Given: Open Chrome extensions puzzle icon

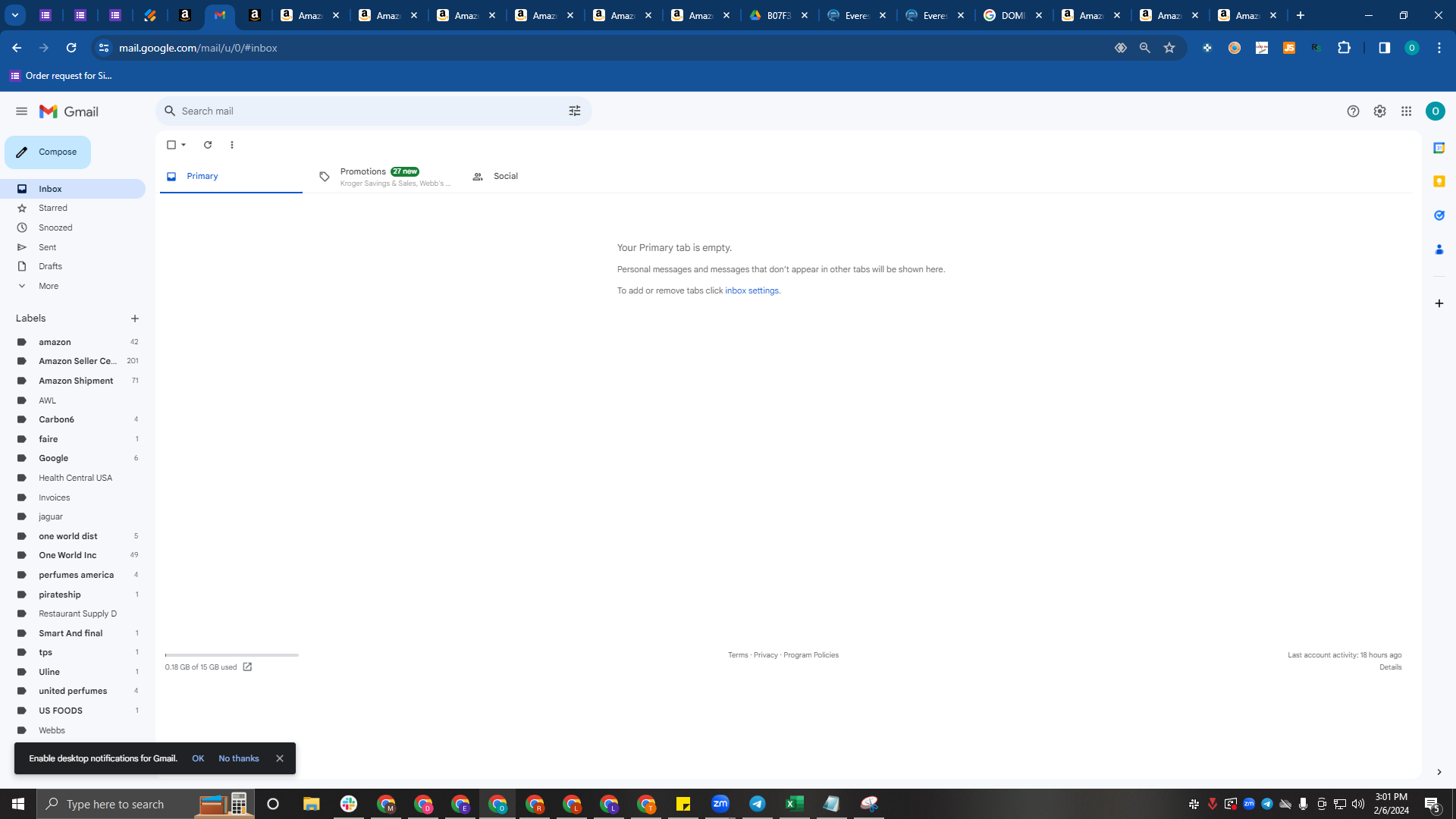Looking at the screenshot, I should 1344,48.
